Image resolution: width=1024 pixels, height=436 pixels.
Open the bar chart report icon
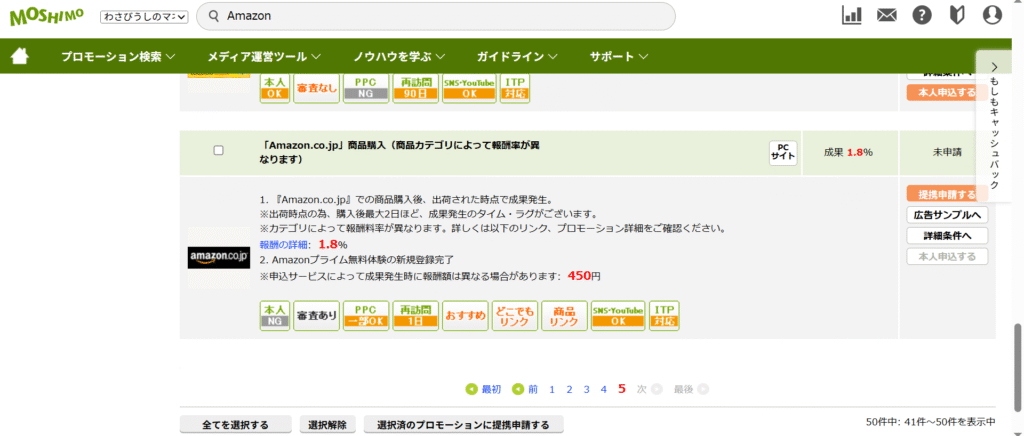852,16
